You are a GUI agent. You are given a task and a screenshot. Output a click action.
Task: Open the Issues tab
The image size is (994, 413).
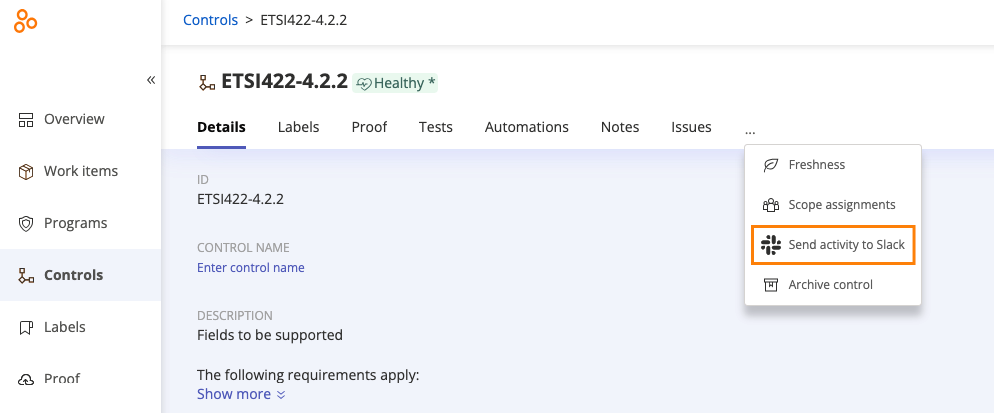point(691,127)
